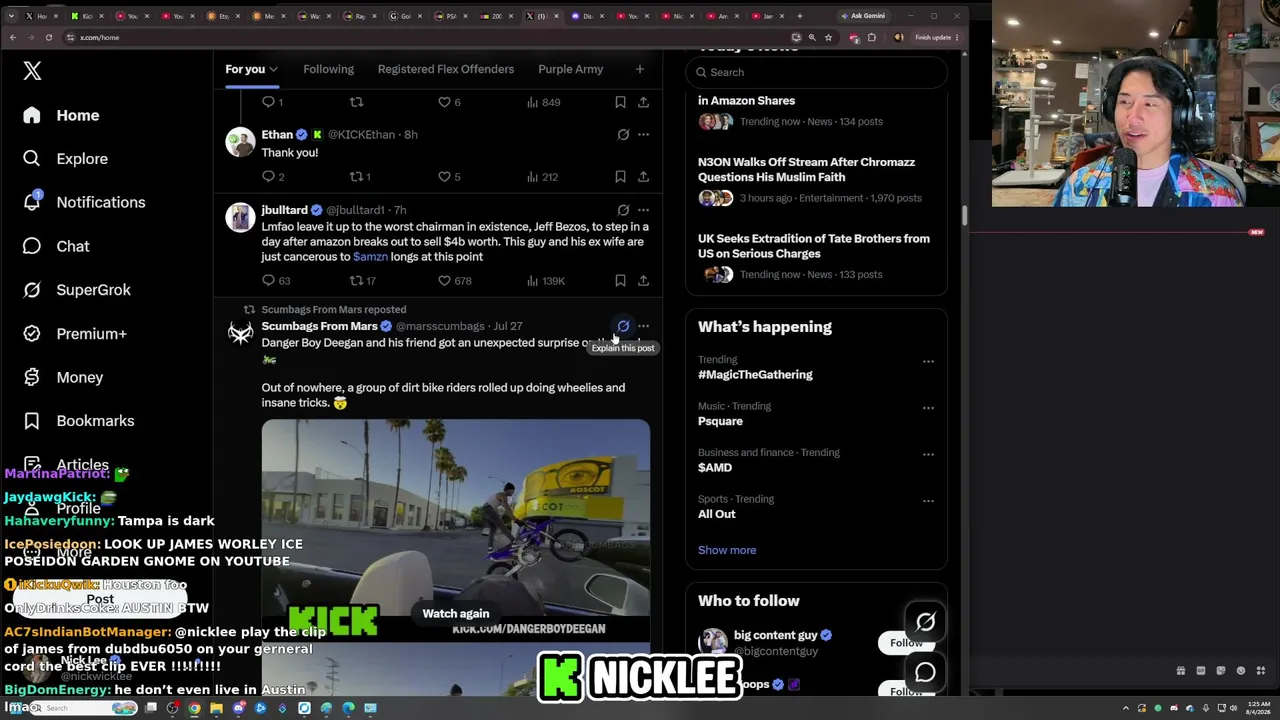The image size is (1280, 720).
Task: Click the browser back arrow
Action: coord(13,37)
